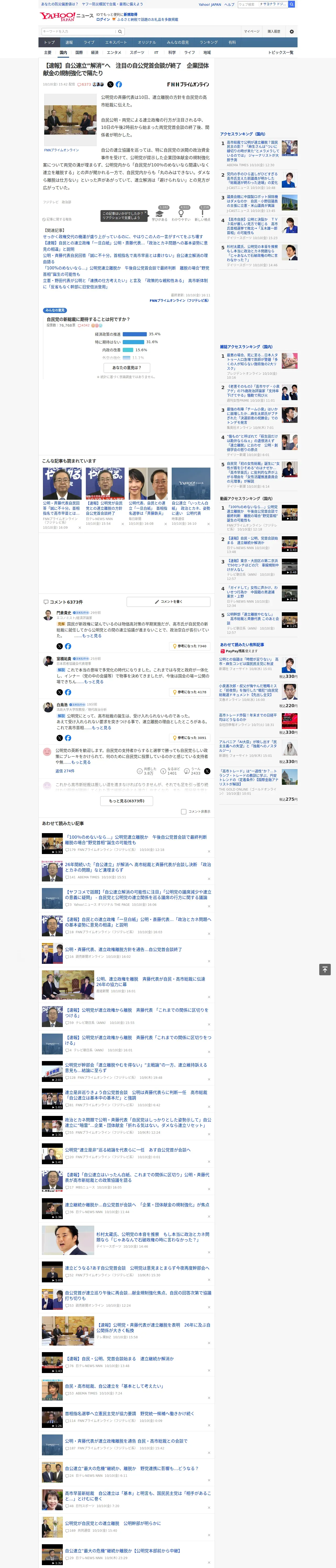Open 26年間続いた「自公連立」が解消へ article
The width and height of the screenshot is (336, 1568).
tap(138, 867)
